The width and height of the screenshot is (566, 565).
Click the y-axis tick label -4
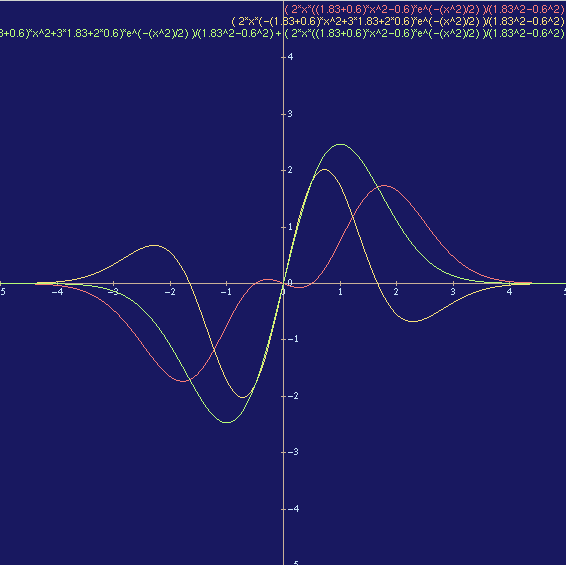[x=293, y=509]
